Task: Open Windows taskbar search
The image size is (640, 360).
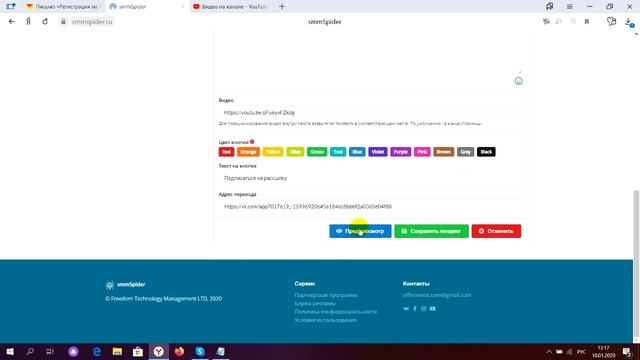Action: pyautogui.click(x=30, y=351)
